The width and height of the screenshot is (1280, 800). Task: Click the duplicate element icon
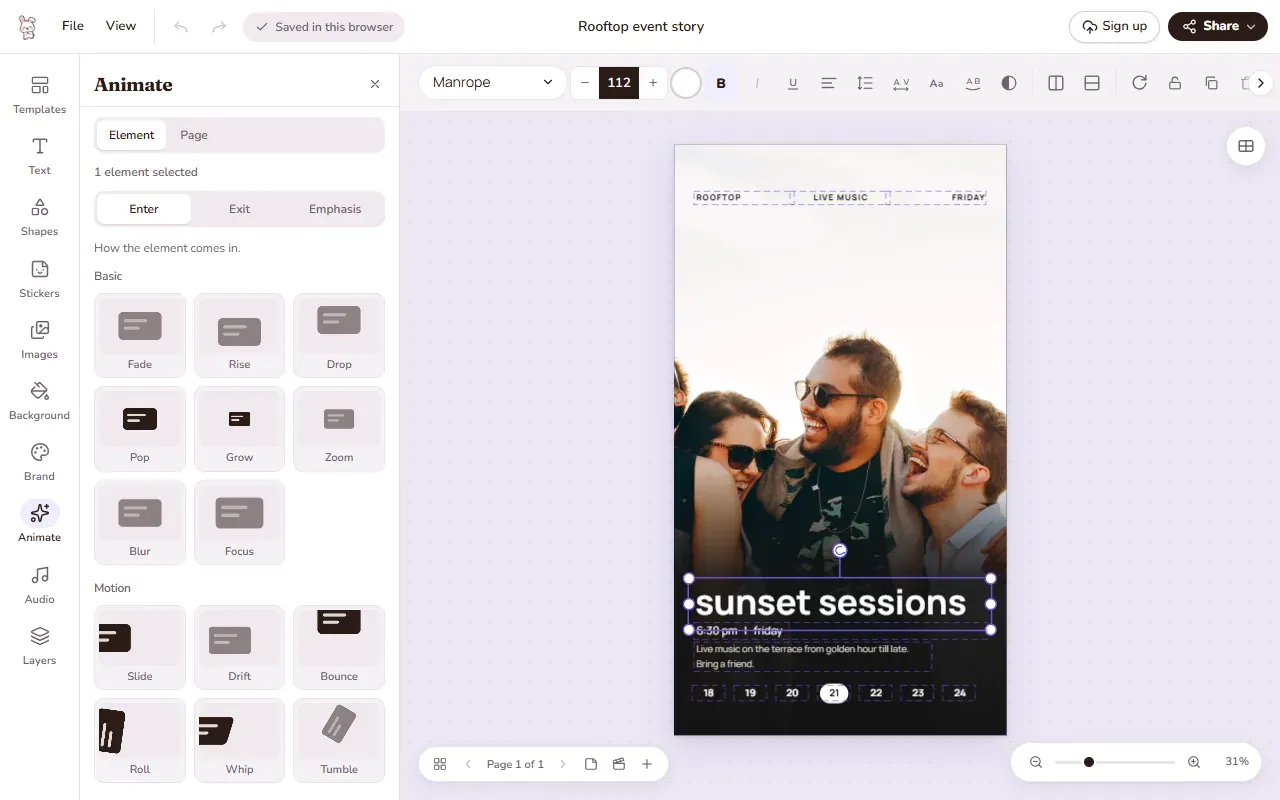coord(1211,83)
